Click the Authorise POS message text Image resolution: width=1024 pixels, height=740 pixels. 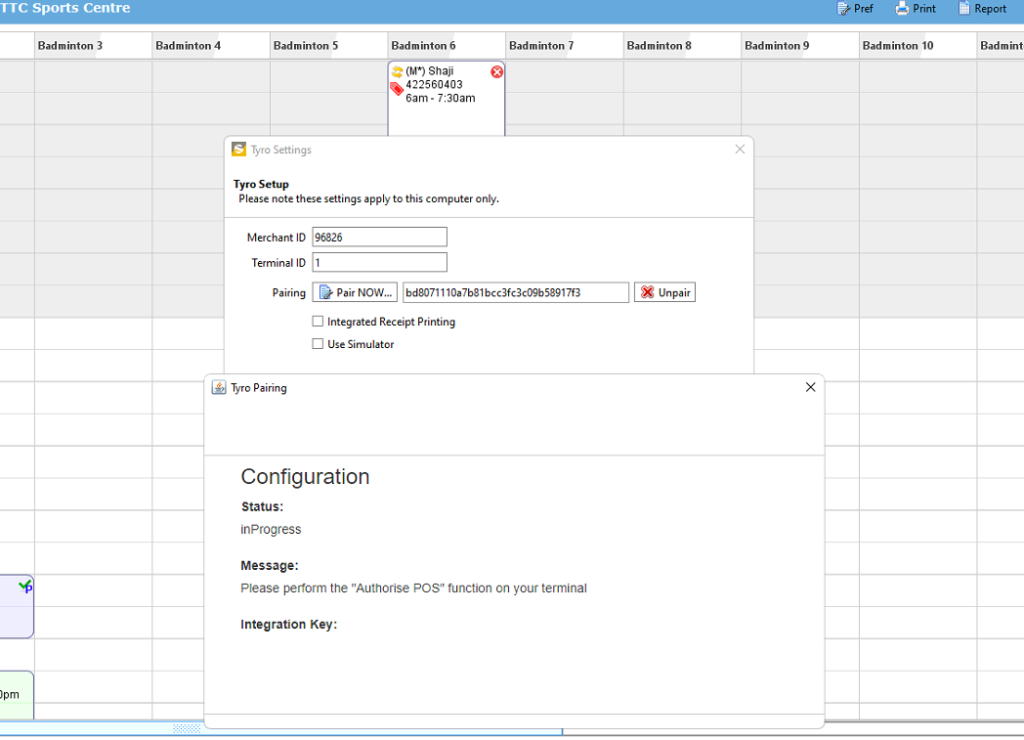(x=413, y=588)
